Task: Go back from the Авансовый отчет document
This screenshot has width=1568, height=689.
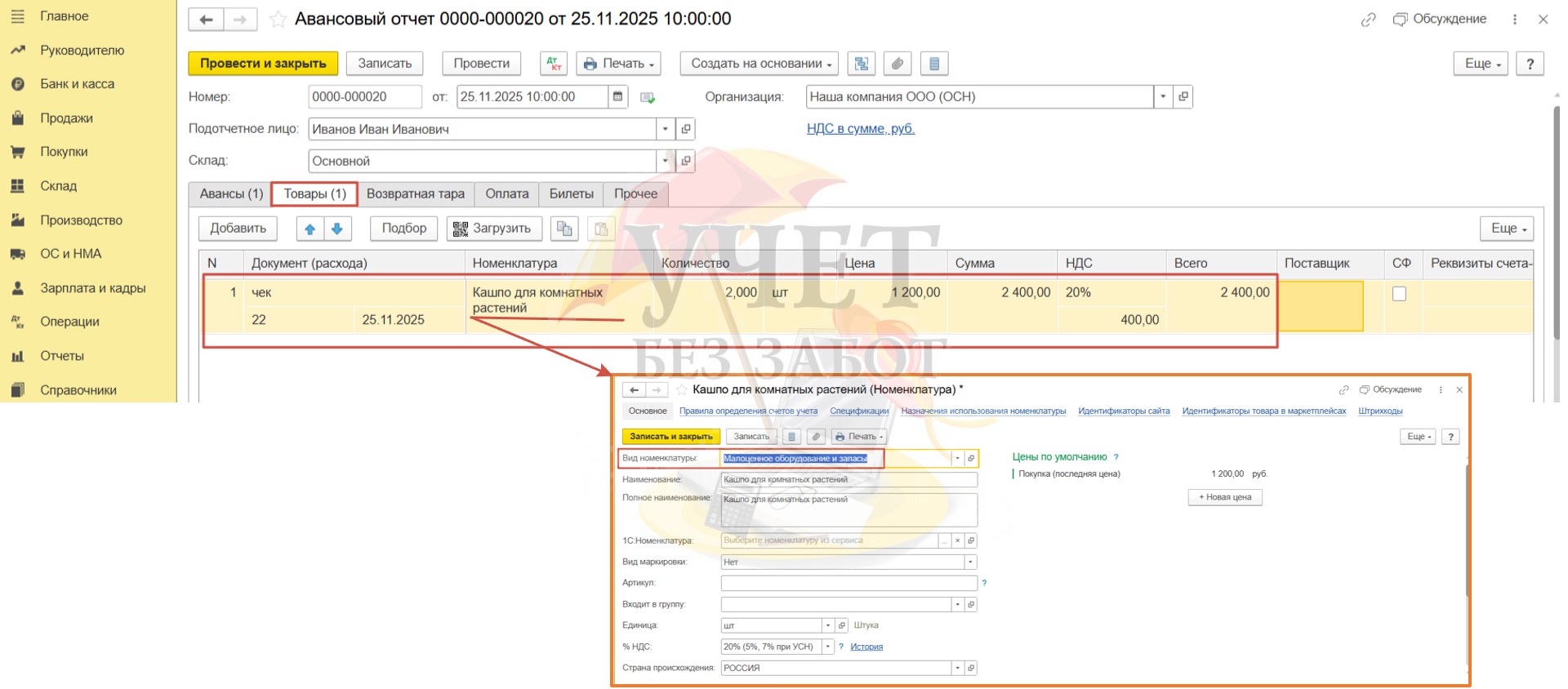Action: pos(206,20)
